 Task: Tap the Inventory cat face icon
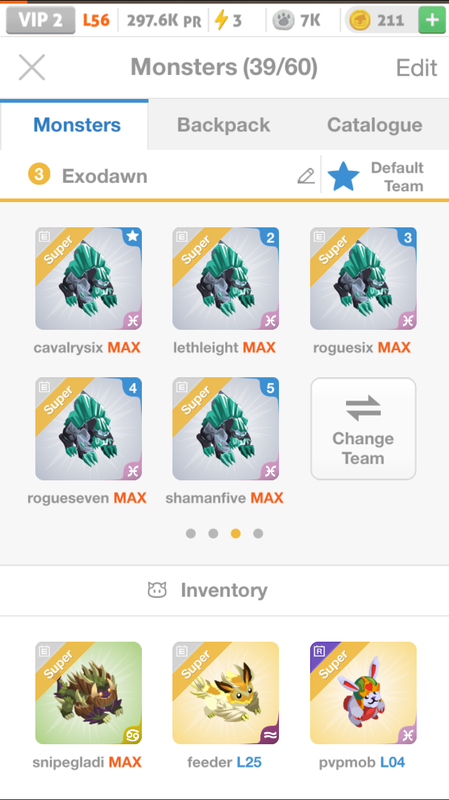tap(157, 590)
